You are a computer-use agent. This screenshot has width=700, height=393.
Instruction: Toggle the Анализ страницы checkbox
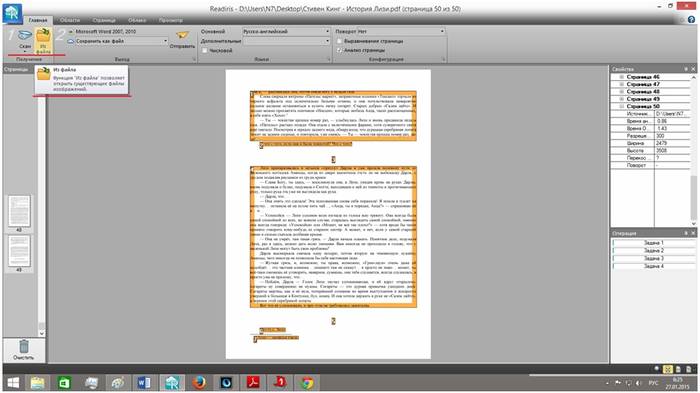(x=339, y=50)
